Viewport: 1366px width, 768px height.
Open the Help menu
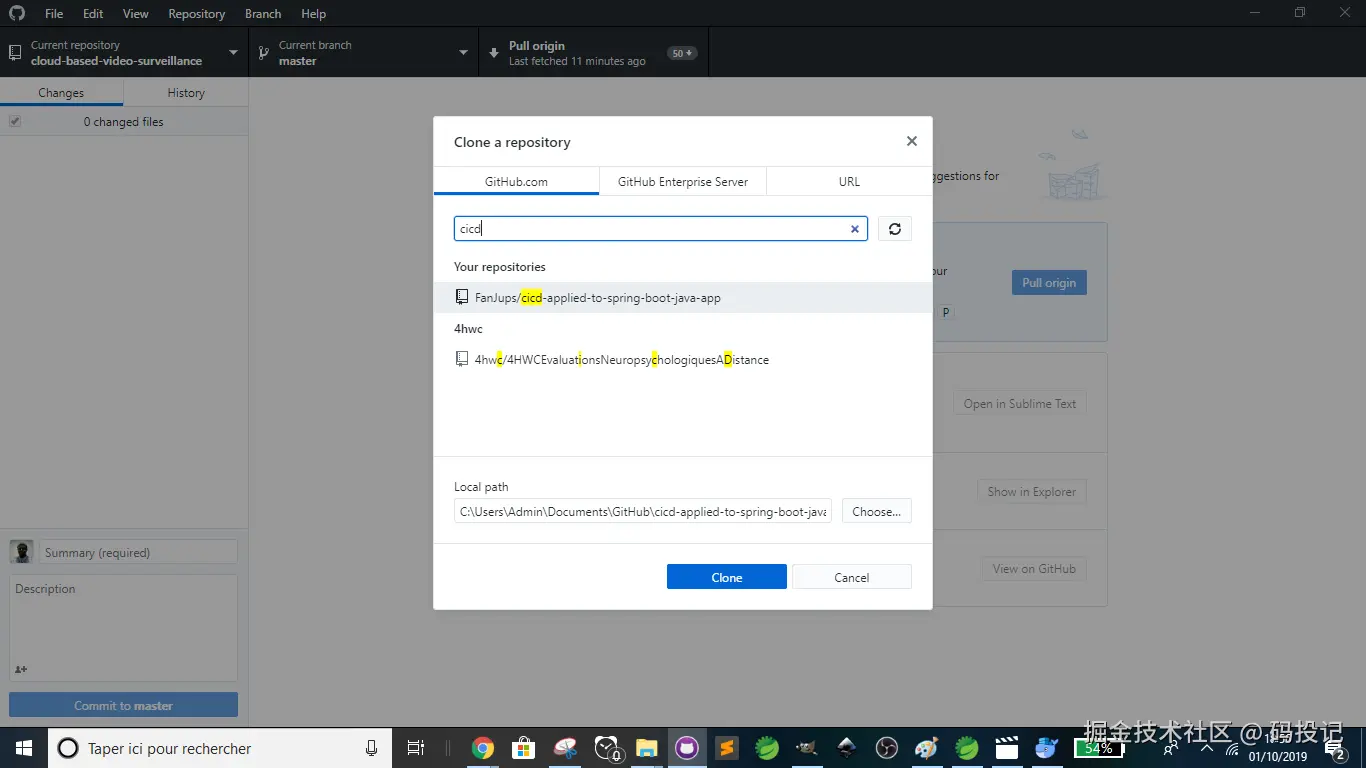click(x=314, y=14)
